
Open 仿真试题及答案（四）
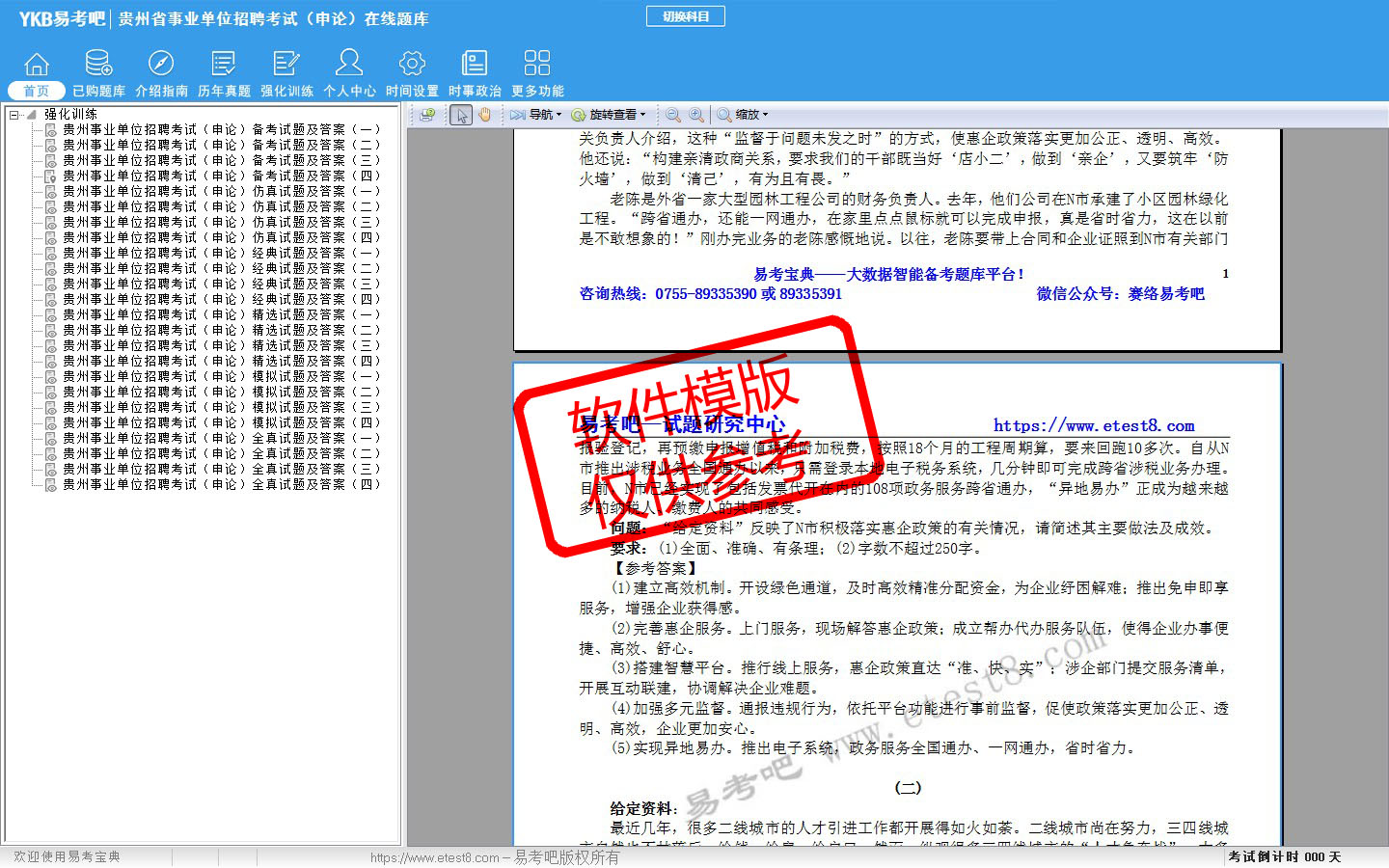(x=222, y=237)
